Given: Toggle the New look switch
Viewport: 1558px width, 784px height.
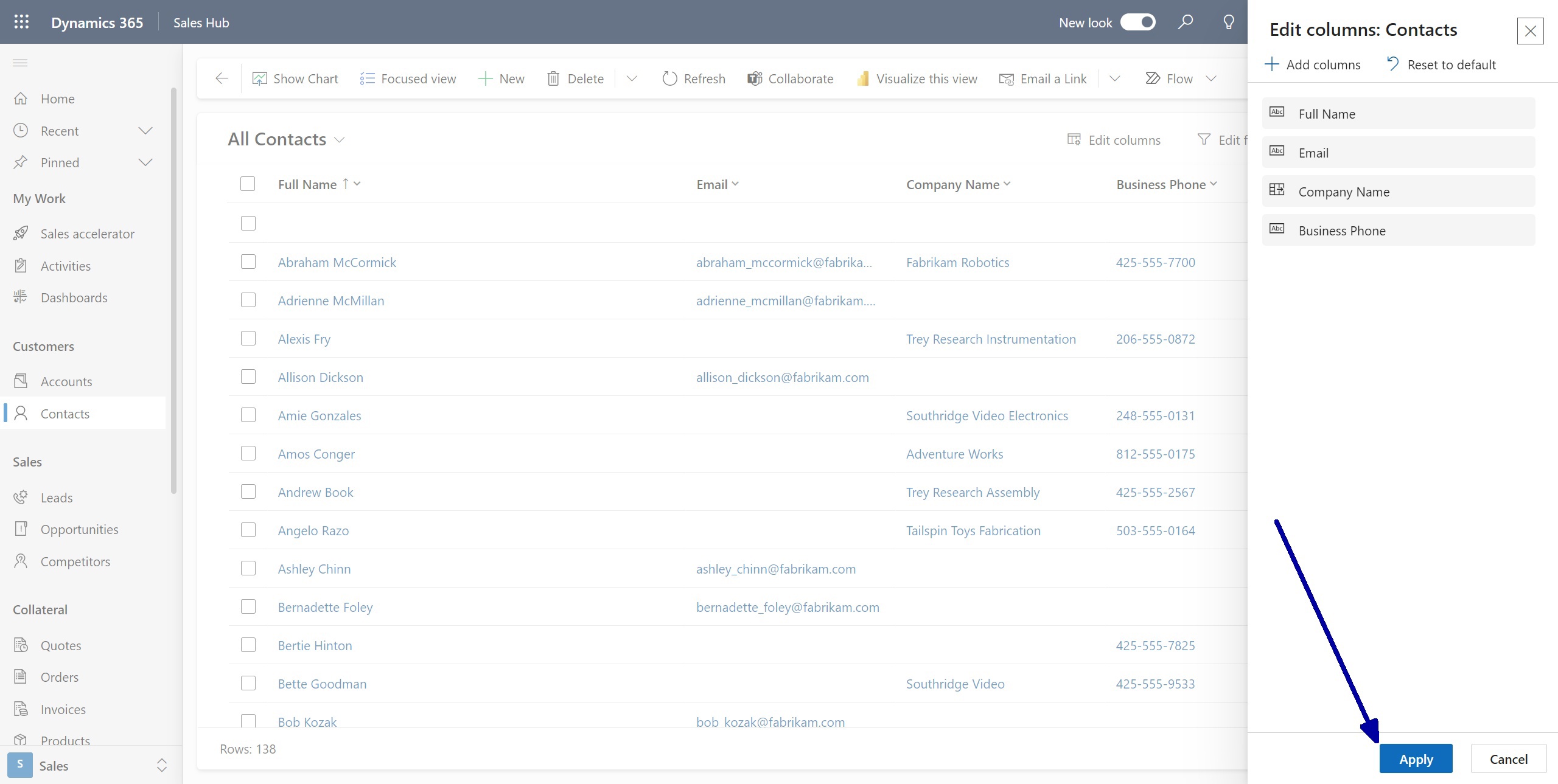Looking at the screenshot, I should pyautogui.click(x=1138, y=23).
